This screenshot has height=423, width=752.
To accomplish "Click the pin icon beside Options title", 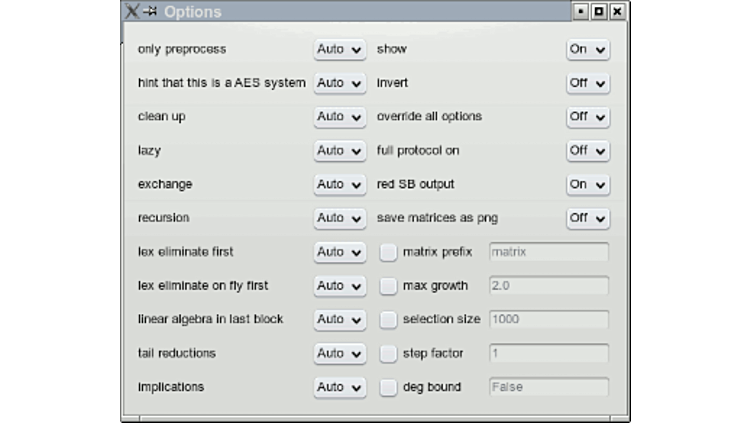I will click(x=150, y=11).
